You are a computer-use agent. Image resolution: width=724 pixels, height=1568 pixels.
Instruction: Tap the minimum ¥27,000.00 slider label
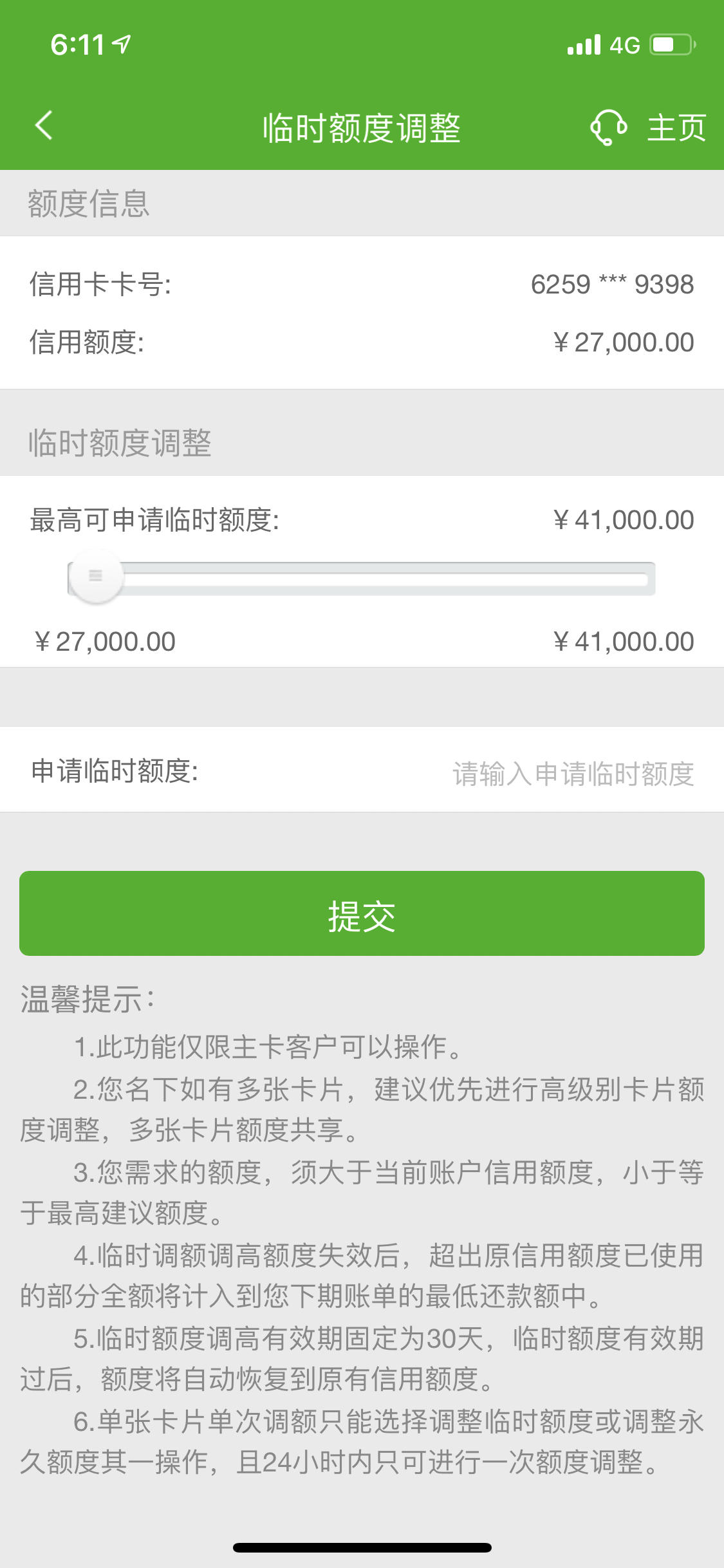pyautogui.click(x=104, y=642)
